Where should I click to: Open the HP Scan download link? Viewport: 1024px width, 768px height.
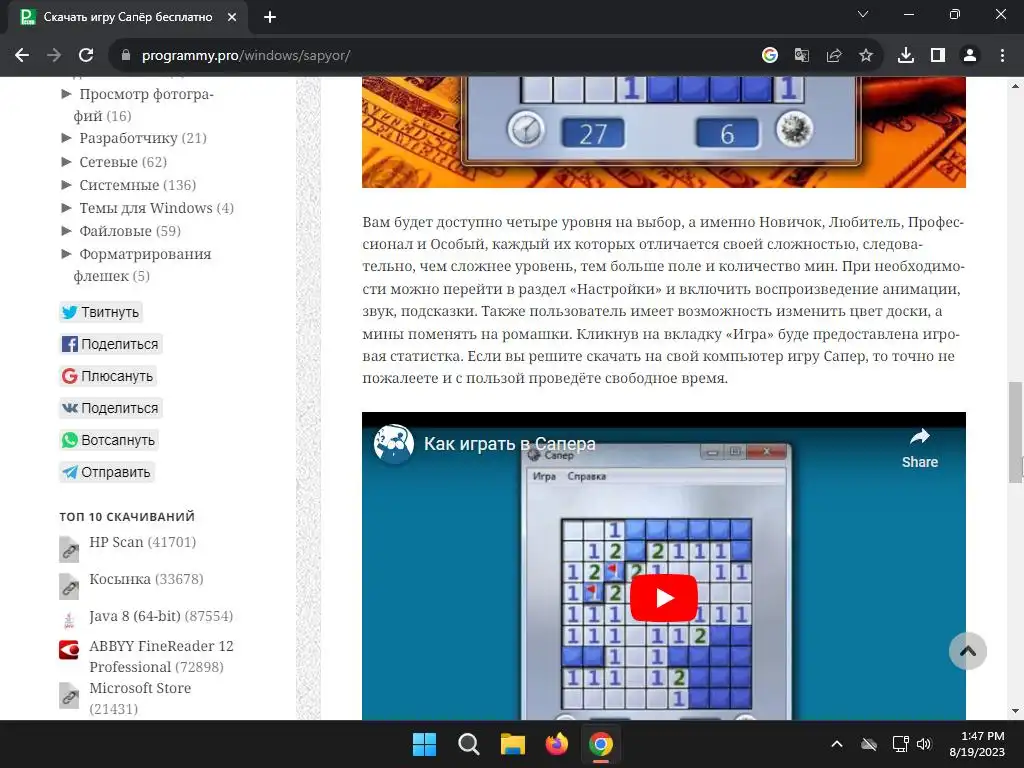point(116,542)
